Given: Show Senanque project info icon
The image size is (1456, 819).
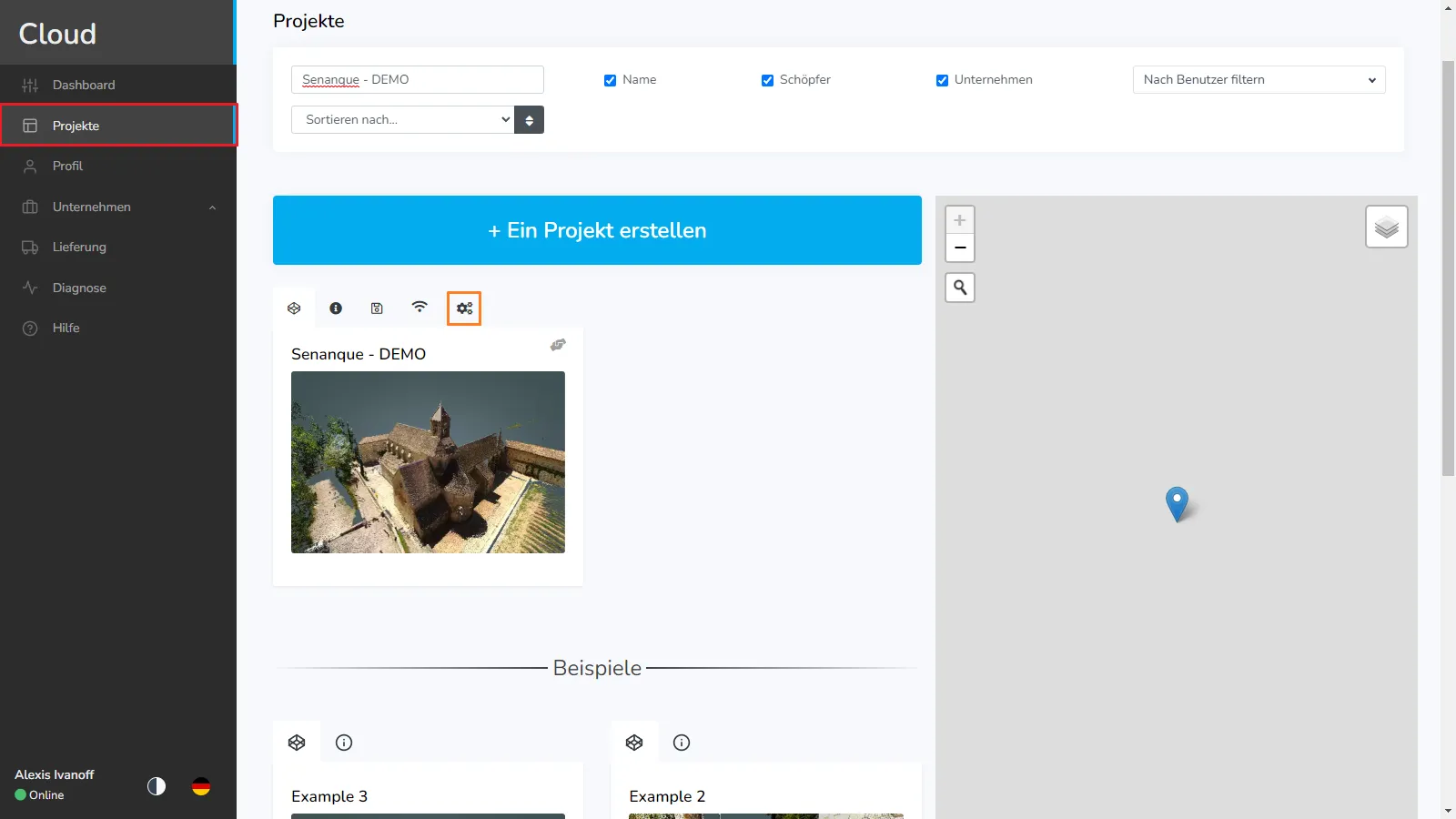Looking at the screenshot, I should tap(336, 308).
